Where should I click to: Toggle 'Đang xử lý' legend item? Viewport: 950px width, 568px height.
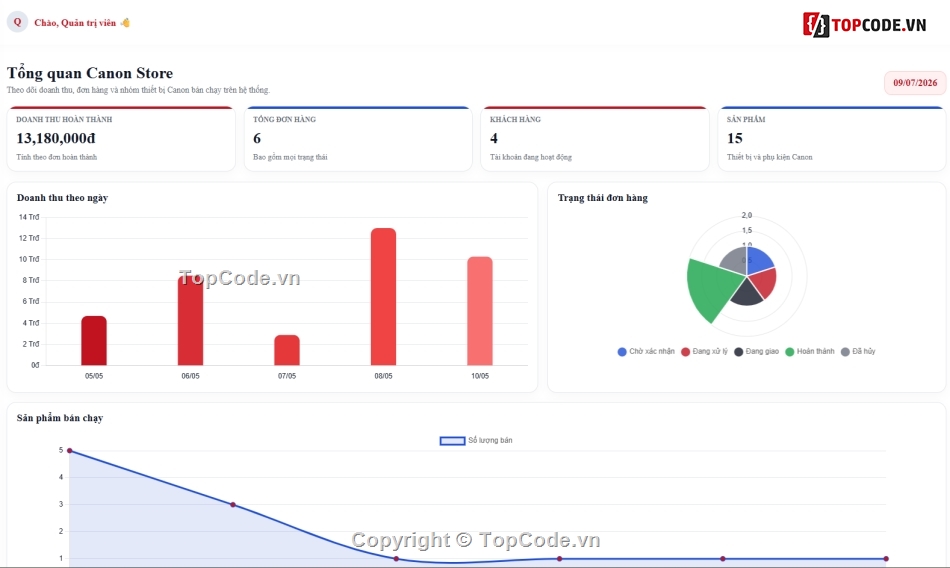point(704,352)
